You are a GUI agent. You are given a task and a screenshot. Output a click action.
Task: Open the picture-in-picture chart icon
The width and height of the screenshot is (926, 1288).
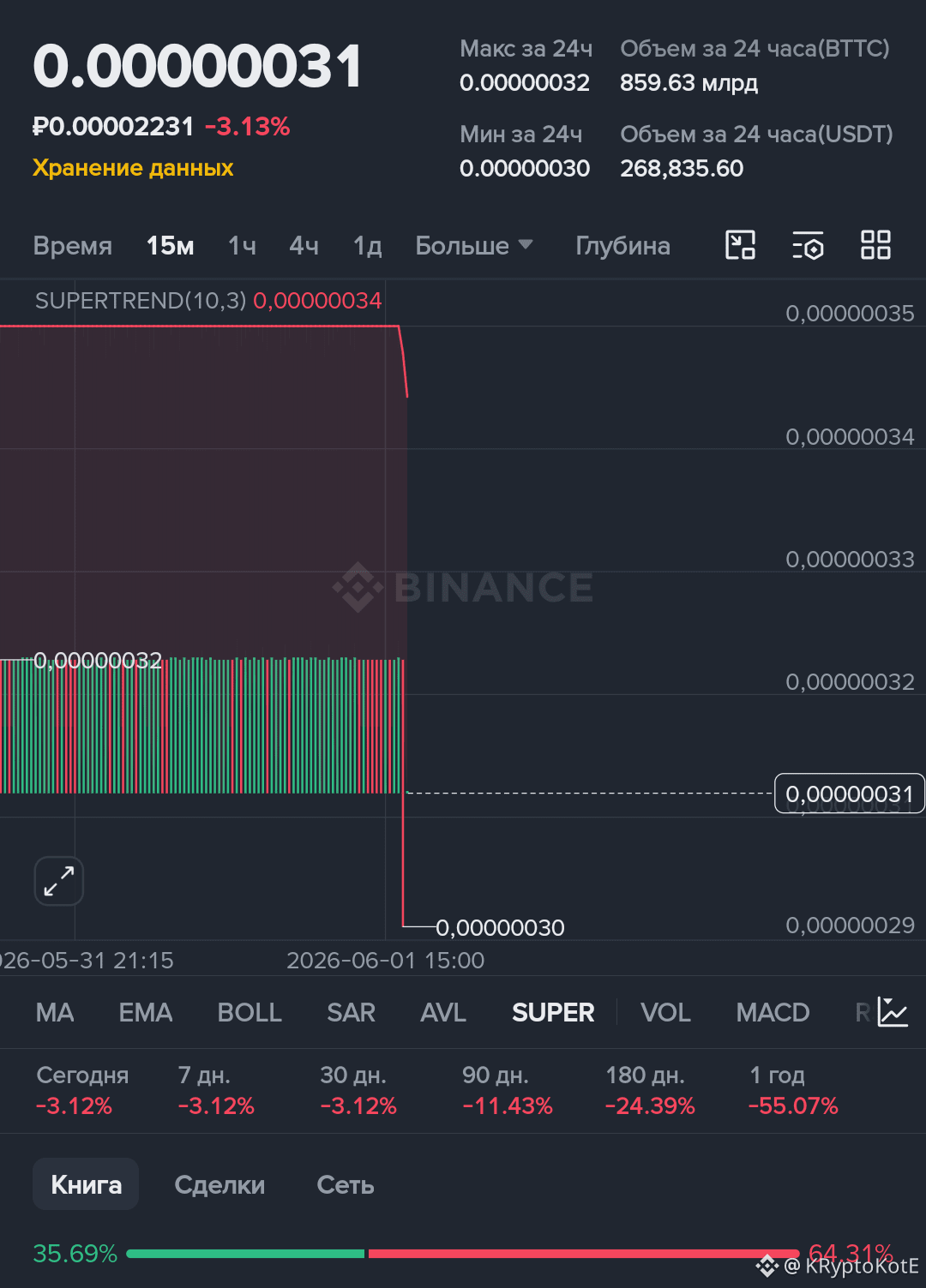tap(740, 245)
